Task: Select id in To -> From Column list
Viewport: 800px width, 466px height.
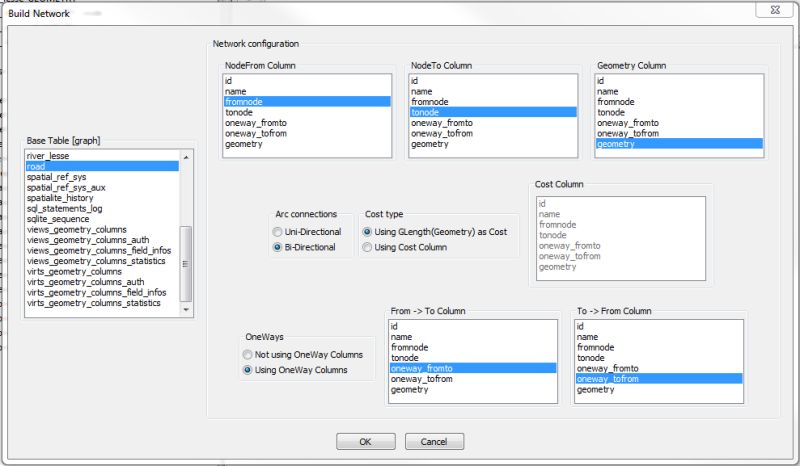Action: [659, 326]
